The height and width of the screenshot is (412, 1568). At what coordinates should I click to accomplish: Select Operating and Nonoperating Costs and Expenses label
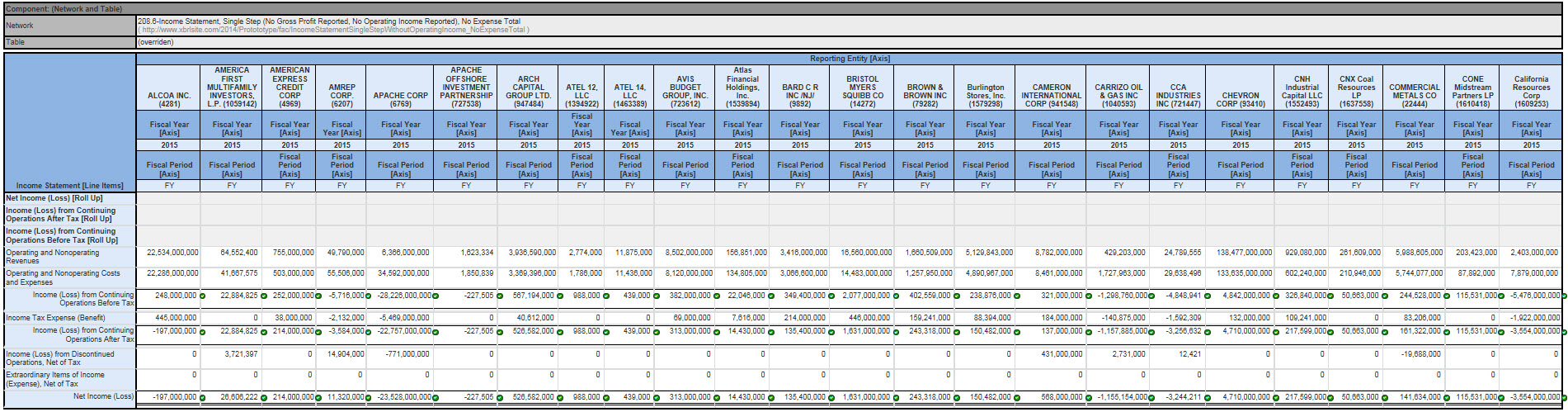click(69, 277)
